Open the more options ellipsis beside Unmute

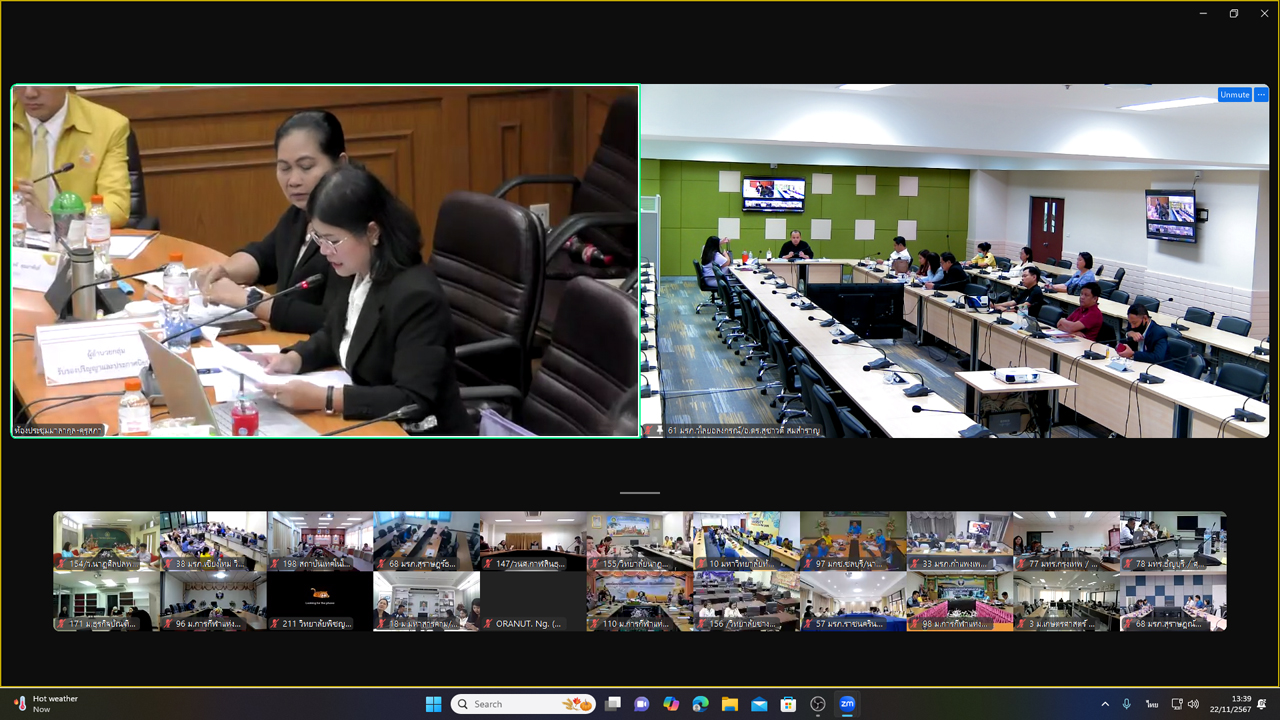pyautogui.click(x=1261, y=95)
